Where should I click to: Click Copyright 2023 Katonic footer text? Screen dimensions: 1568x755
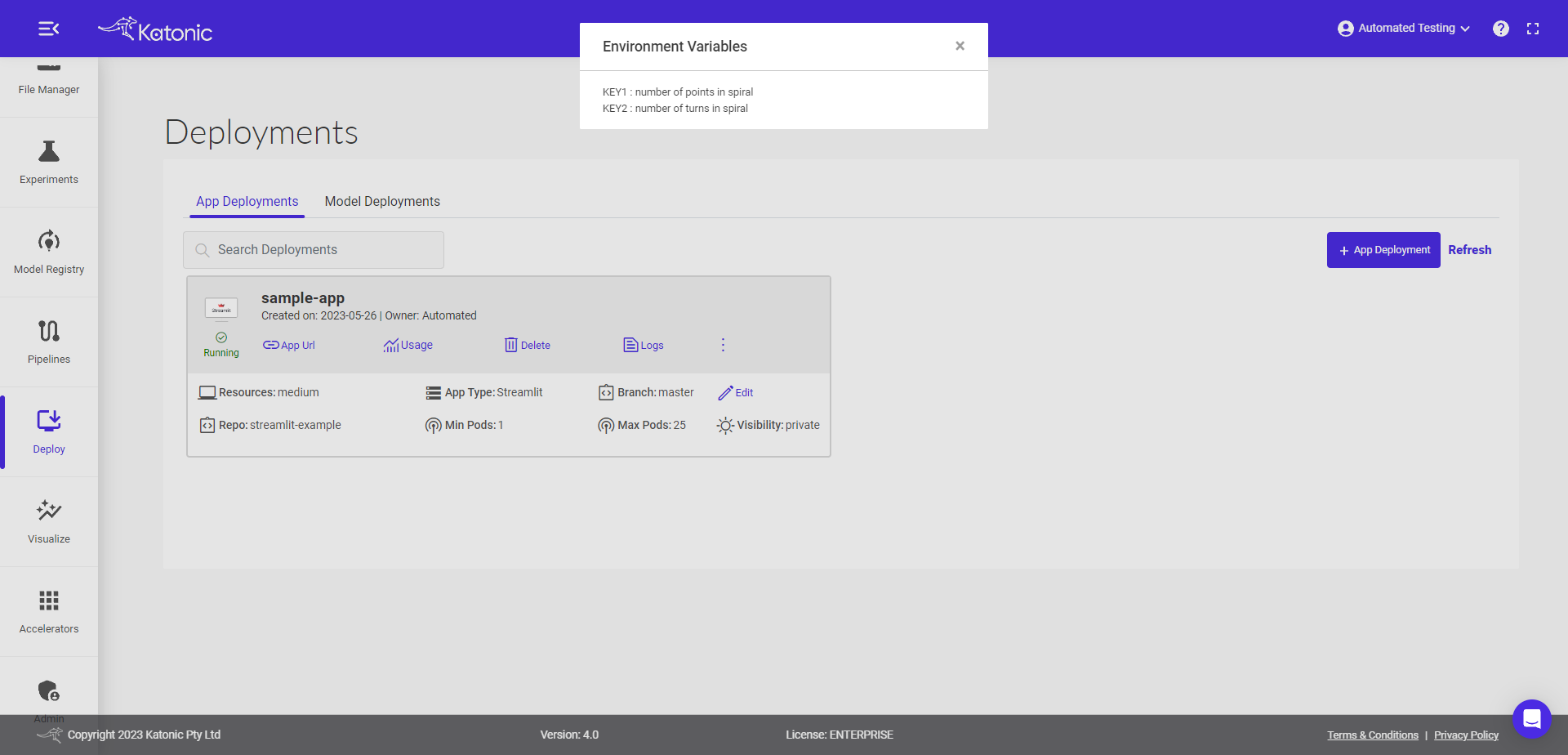coord(144,735)
